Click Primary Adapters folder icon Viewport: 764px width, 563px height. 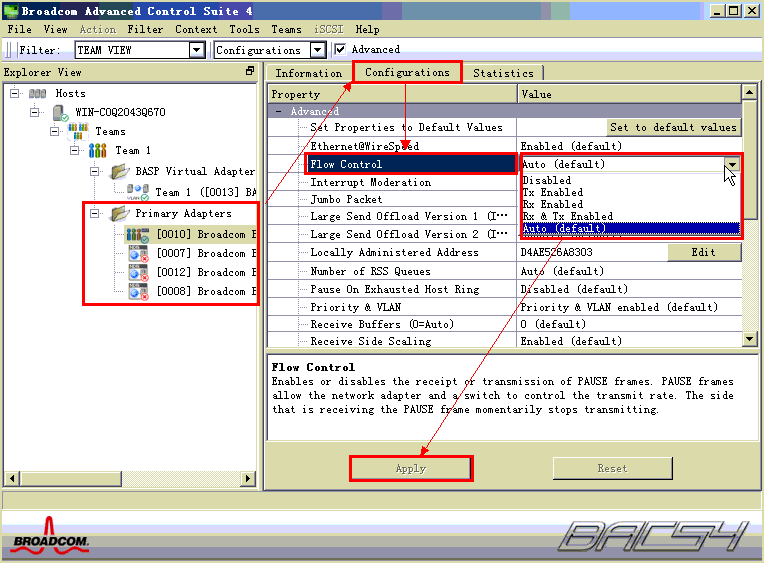(x=119, y=214)
